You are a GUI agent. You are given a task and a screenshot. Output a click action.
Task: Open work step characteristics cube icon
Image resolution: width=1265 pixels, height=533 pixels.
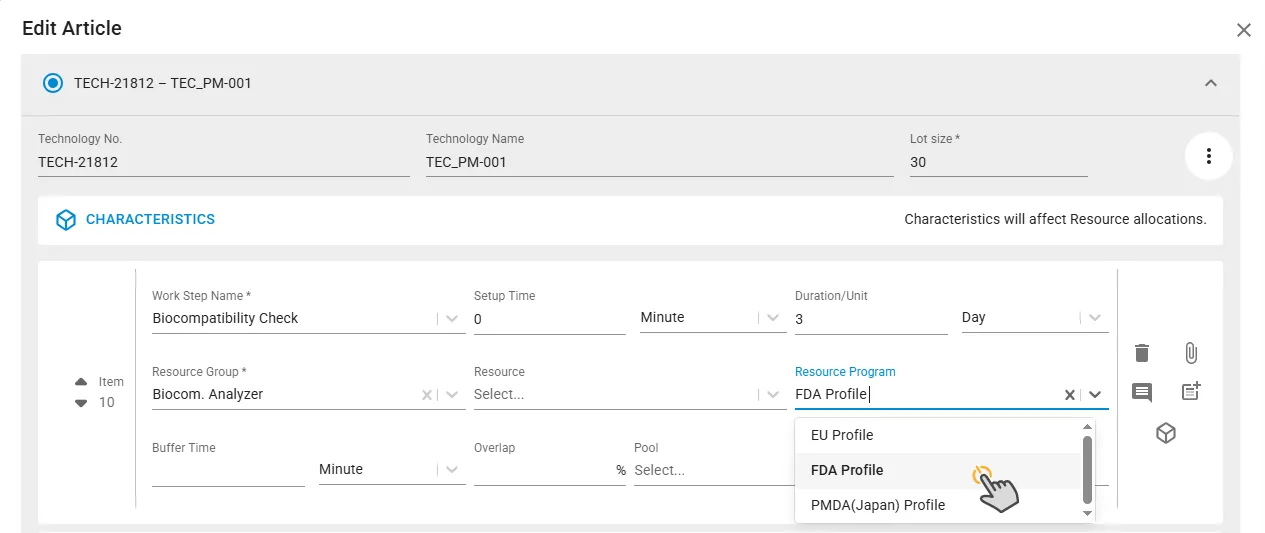point(1165,433)
